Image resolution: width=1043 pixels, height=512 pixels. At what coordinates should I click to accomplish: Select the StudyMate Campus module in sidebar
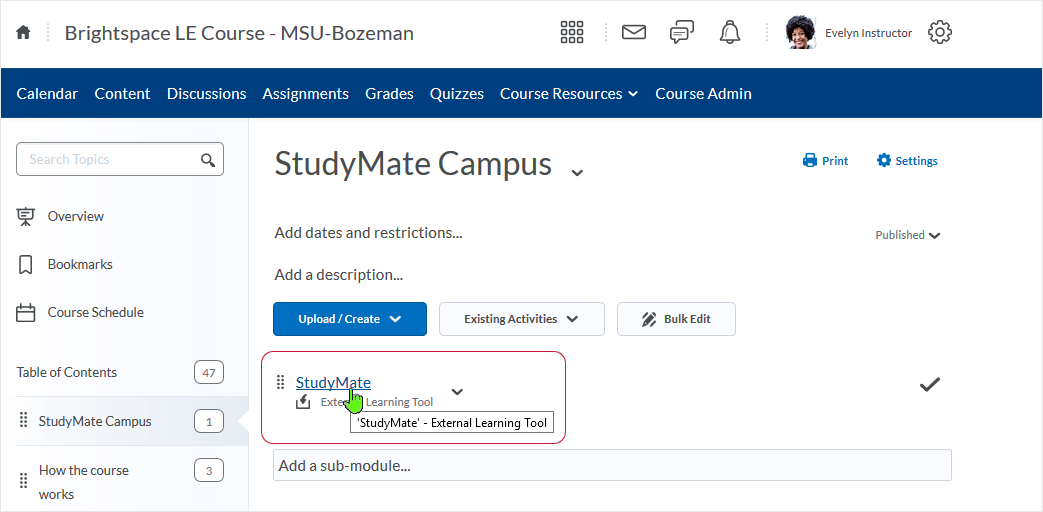click(x=95, y=421)
